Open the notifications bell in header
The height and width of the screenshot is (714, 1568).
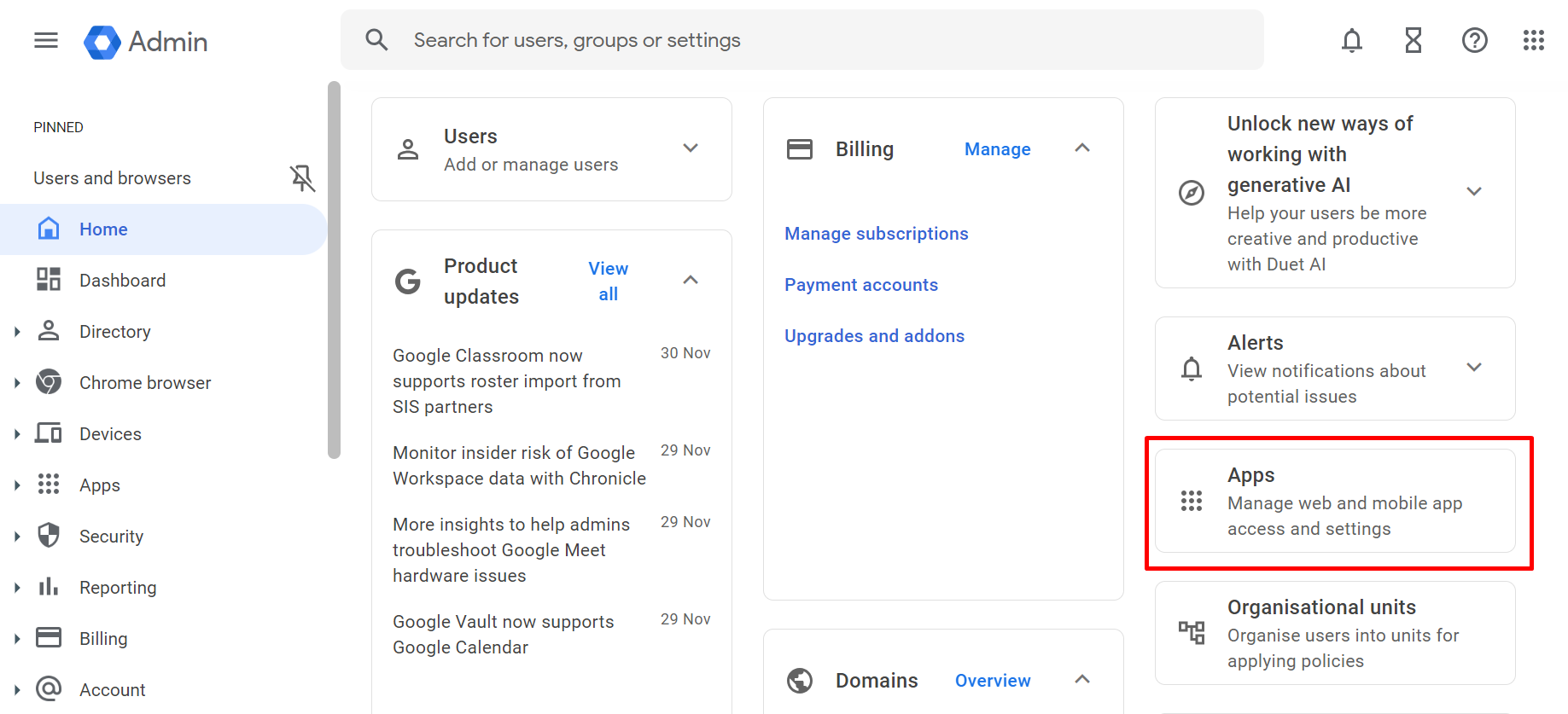pos(1352,40)
